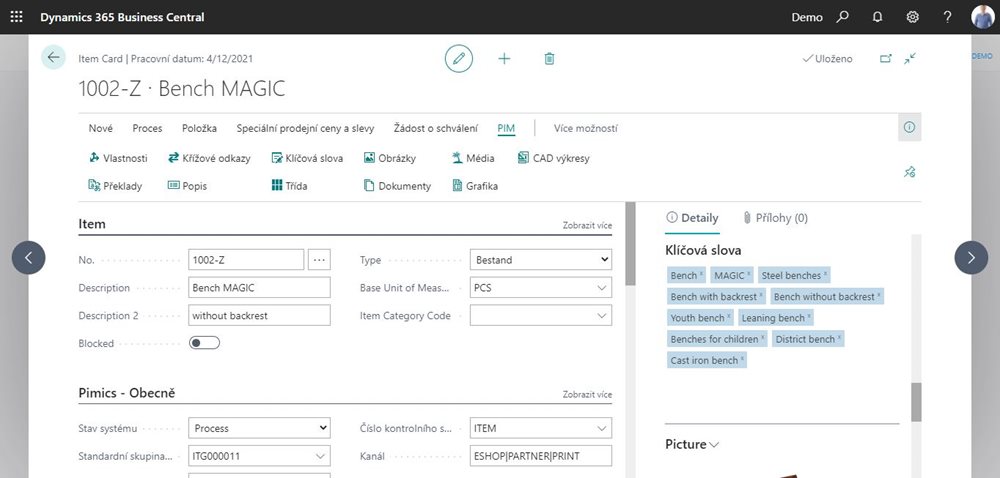This screenshot has width=1000, height=478.
Task: Click the main form vertical scrollbar
Action: [x=631, y=244]
